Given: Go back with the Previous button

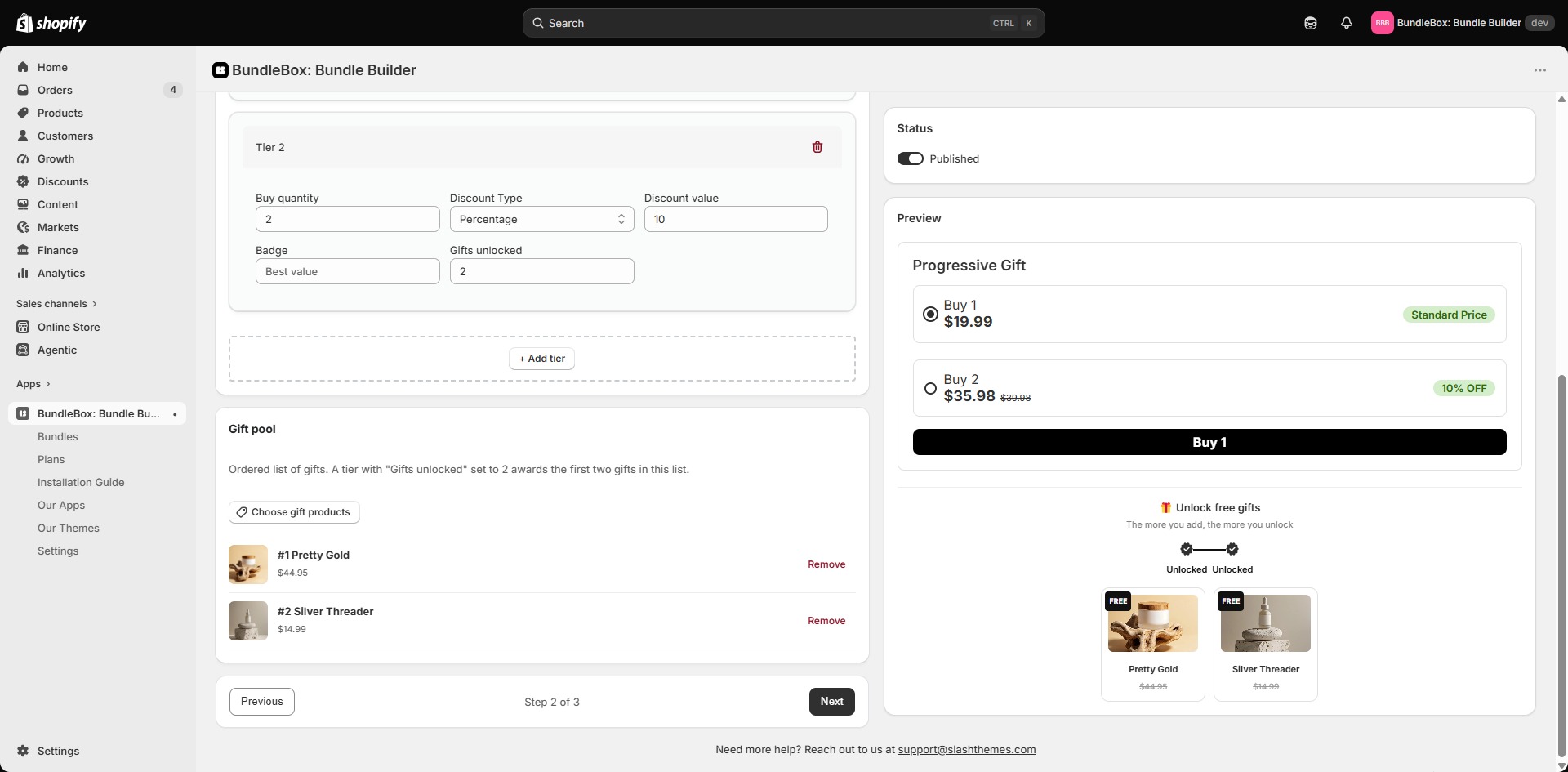Looking at the screenshot, I should click(x=262, y=702).
